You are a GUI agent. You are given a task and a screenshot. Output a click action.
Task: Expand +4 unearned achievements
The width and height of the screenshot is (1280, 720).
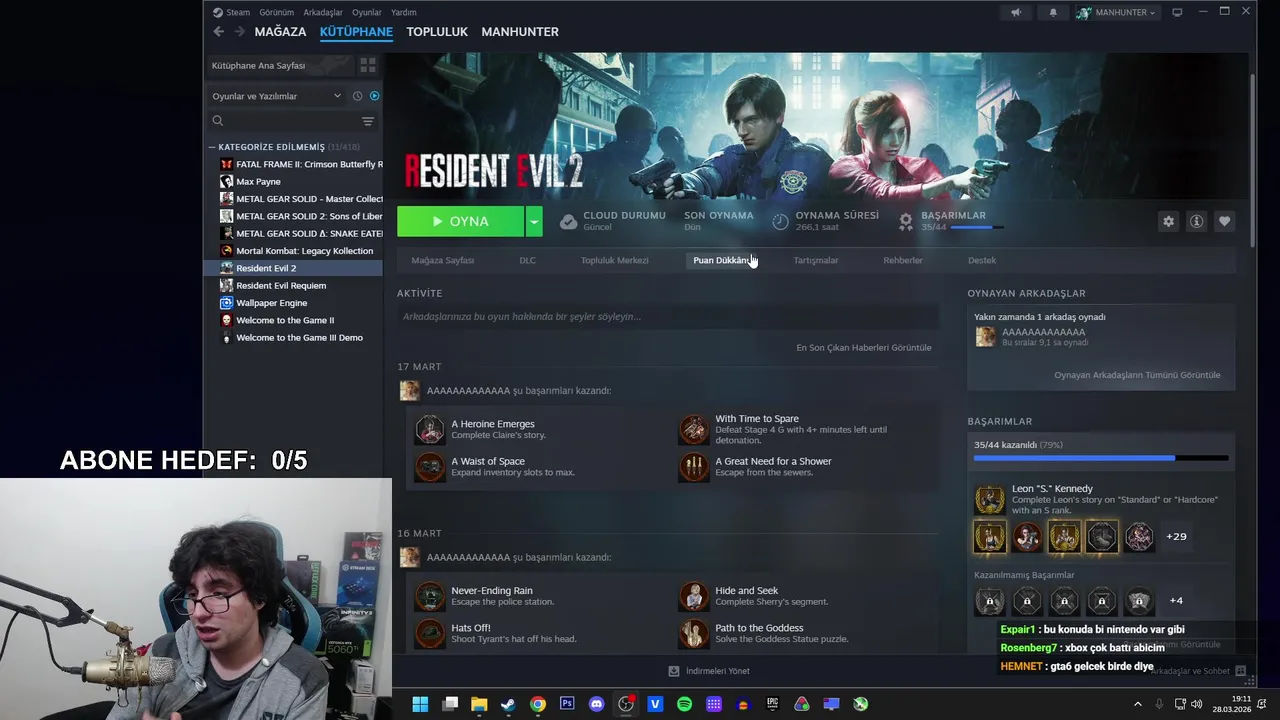pos(1176,600)
